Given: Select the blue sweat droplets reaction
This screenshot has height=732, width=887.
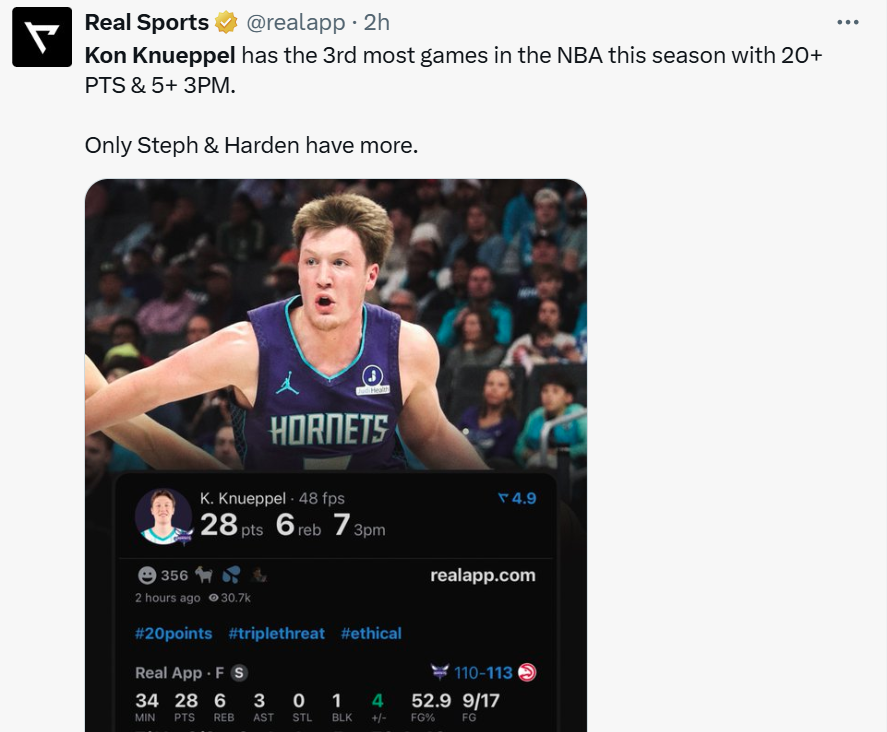Looking at the screenshot, I should tap(231, 575).
